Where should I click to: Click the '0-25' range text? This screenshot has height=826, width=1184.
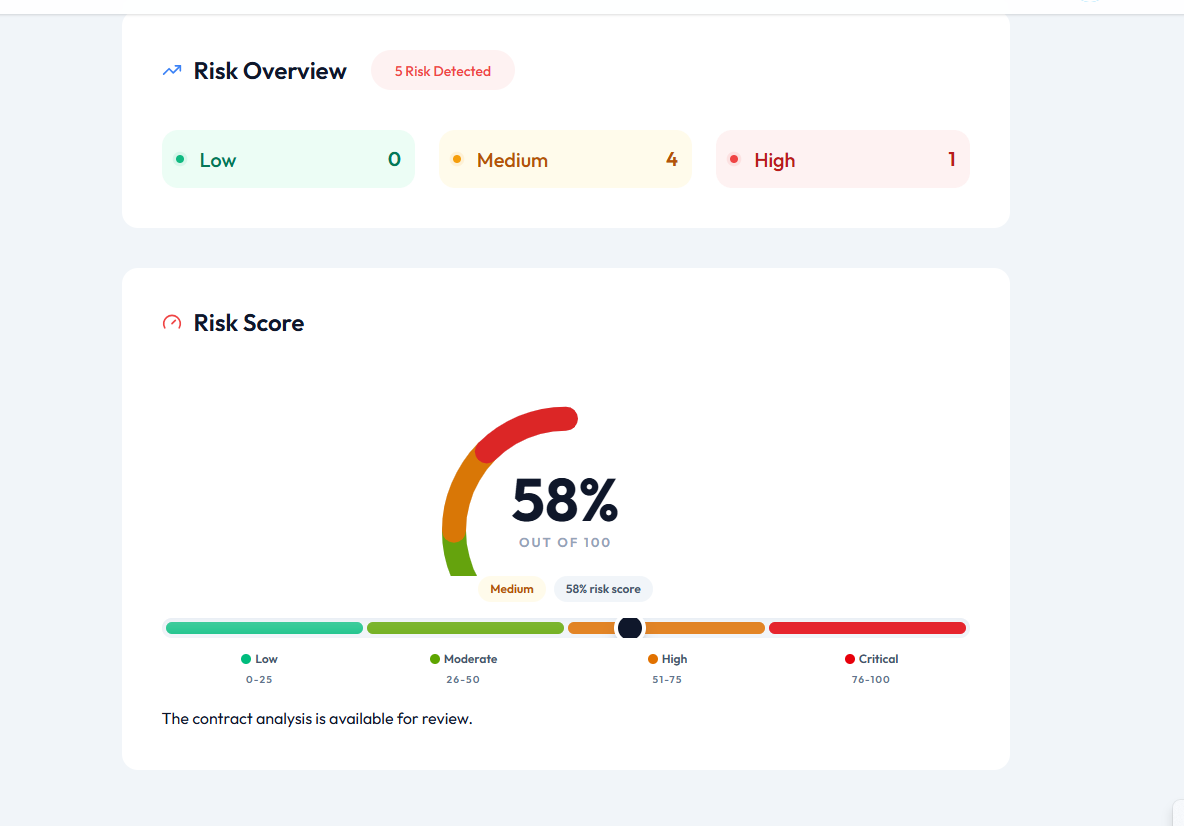point(259,680)
